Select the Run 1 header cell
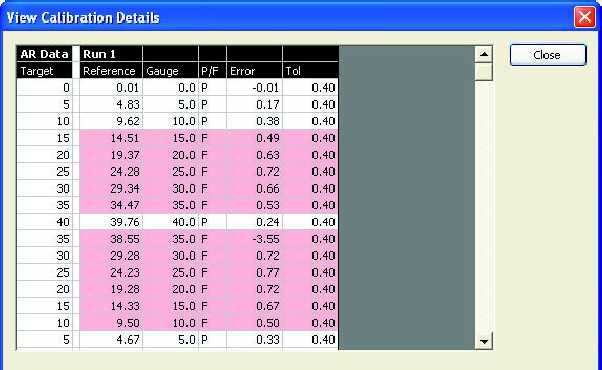Image resolution: width=602 pixels, height=370 pixels. 111,54
